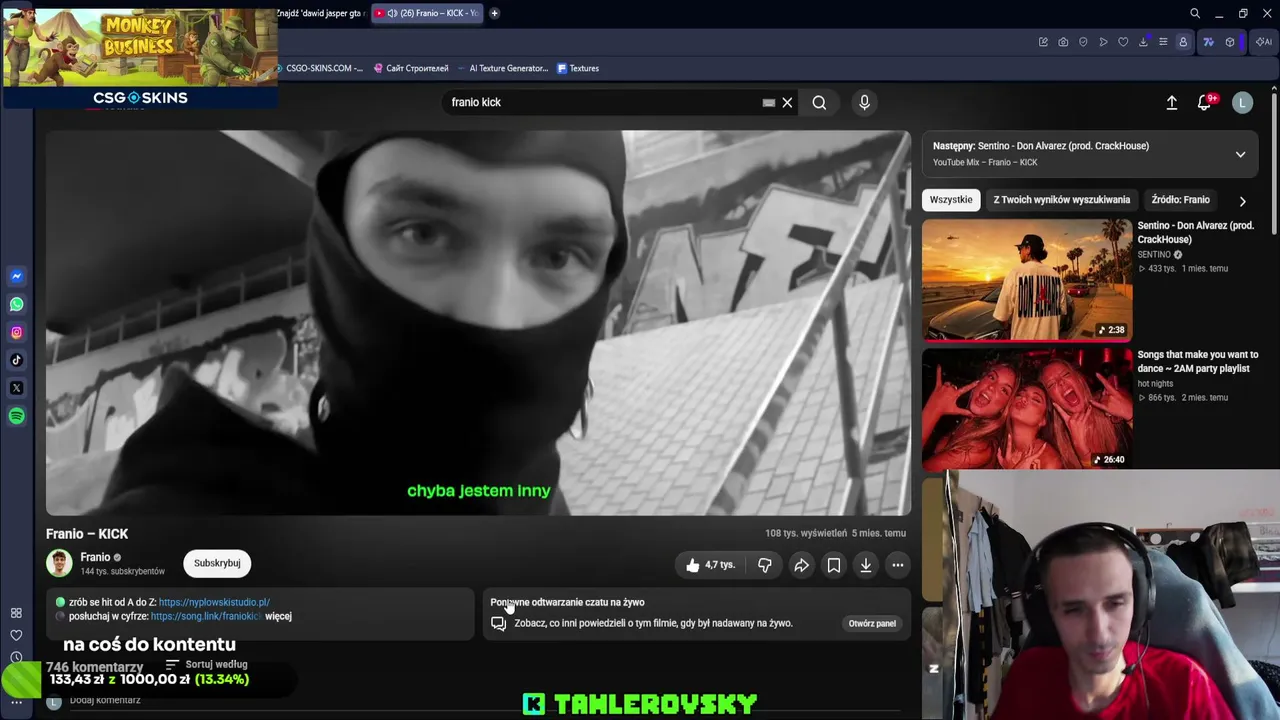This screenshot has width=1280, height=720.
Task: Subscribe to Franio with Subskrybuj button
Action: [217, 563]
